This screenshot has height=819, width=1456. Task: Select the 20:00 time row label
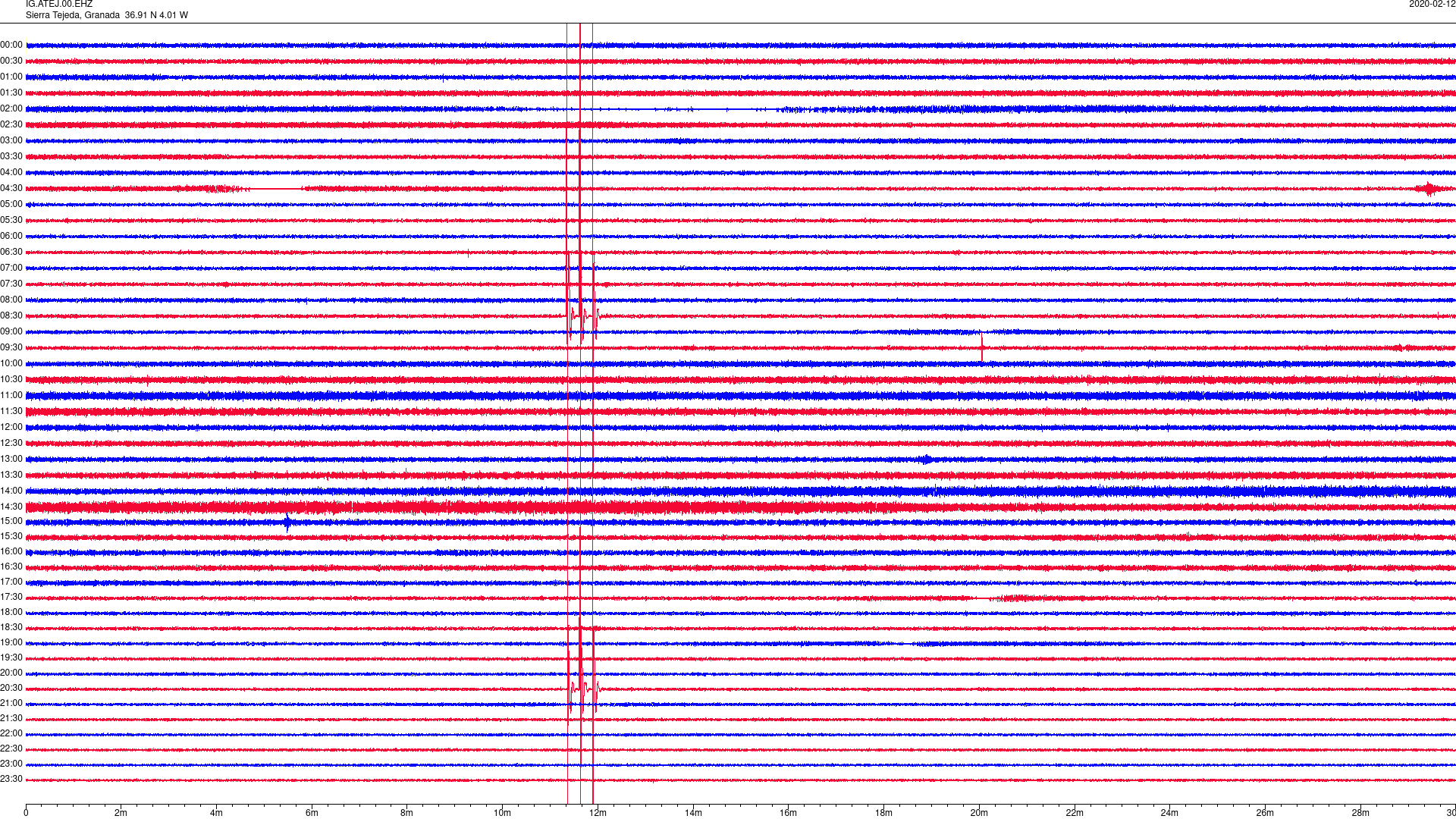(x=11, y=673)
